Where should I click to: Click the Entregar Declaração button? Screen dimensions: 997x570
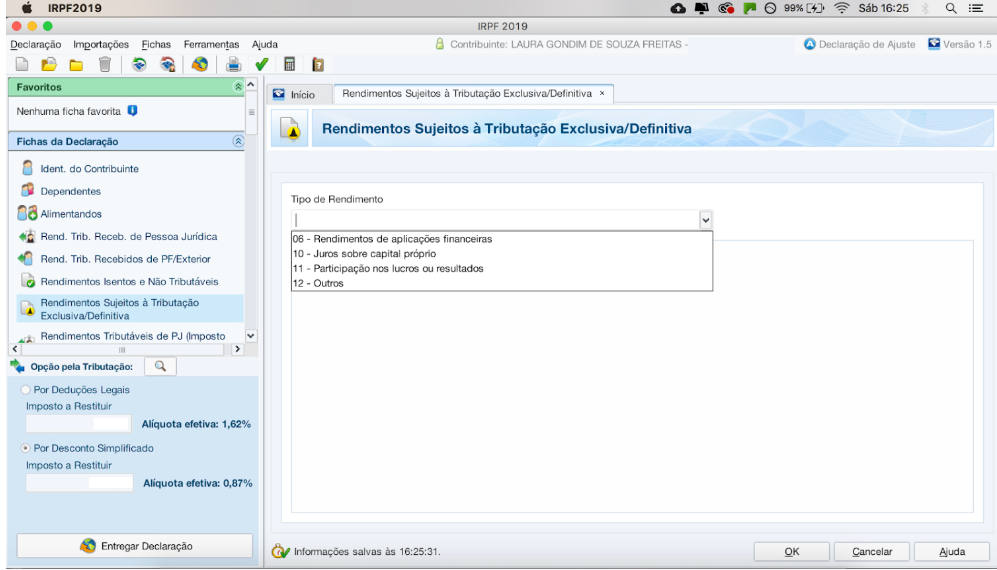[x=135, y=546]
